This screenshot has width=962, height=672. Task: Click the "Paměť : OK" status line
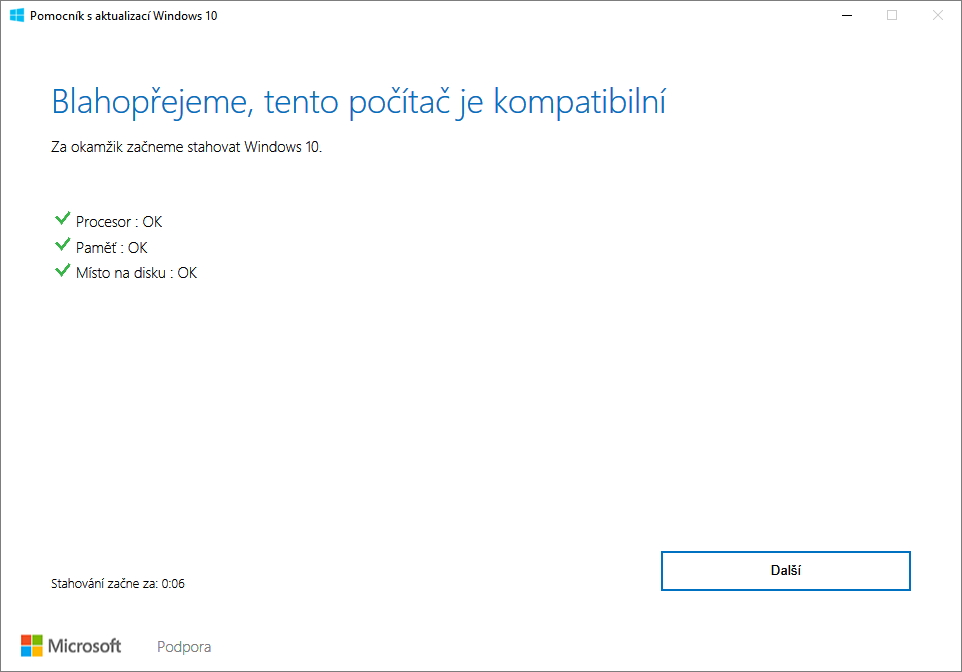click(112, 247)
